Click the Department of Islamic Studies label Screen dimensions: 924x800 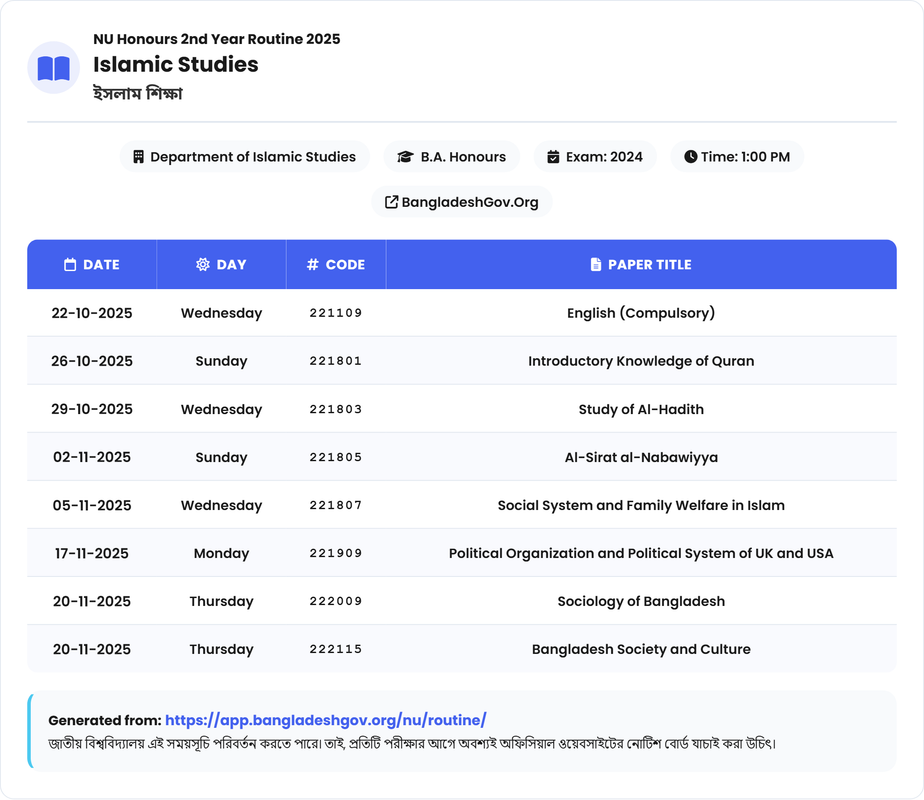pos(253,157)
